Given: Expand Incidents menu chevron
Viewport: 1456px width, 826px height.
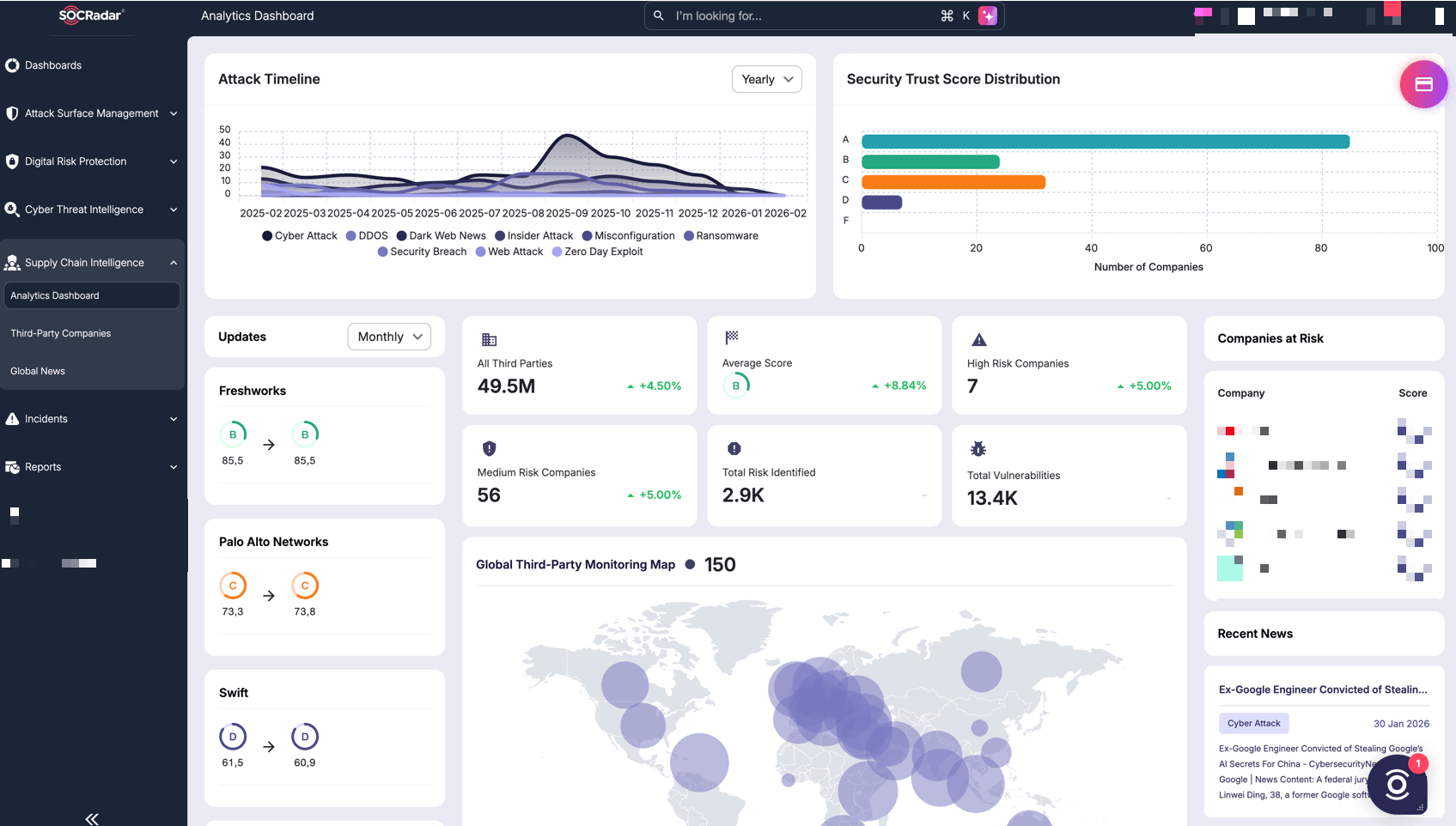Looking at the screenshot, I should pos(174,419).
